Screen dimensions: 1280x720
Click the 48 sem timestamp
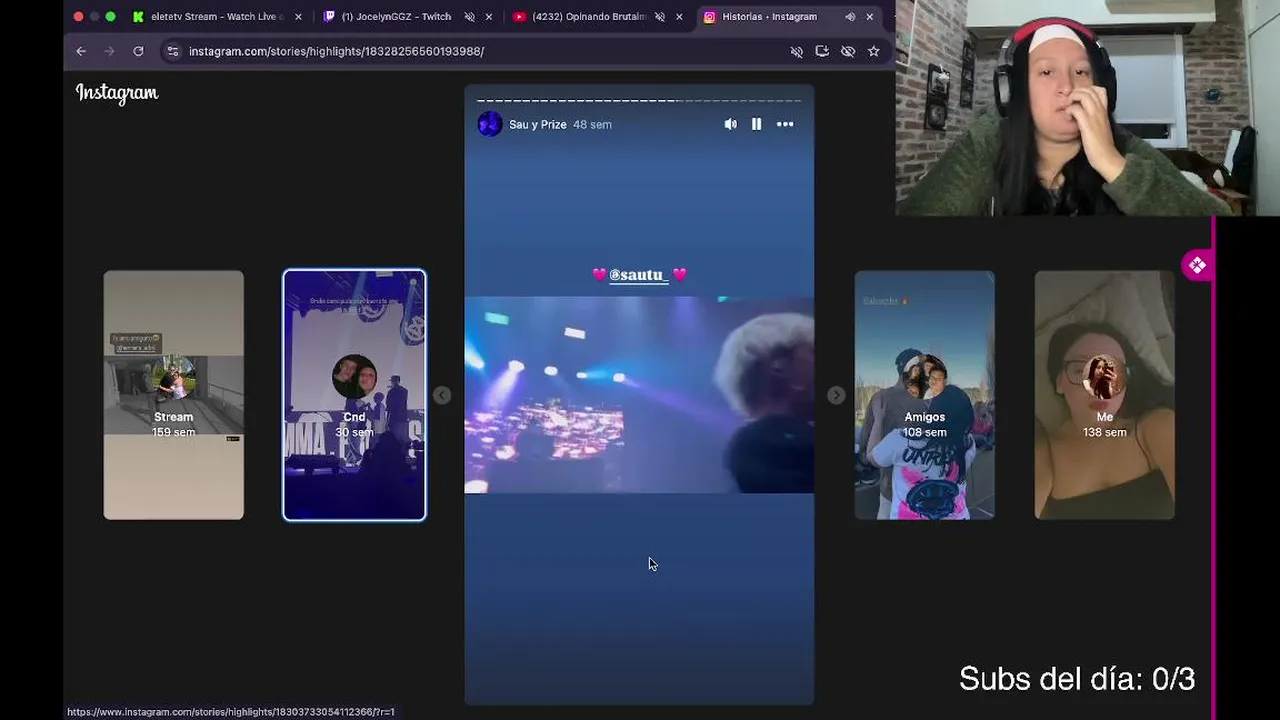tap(592, 124)
